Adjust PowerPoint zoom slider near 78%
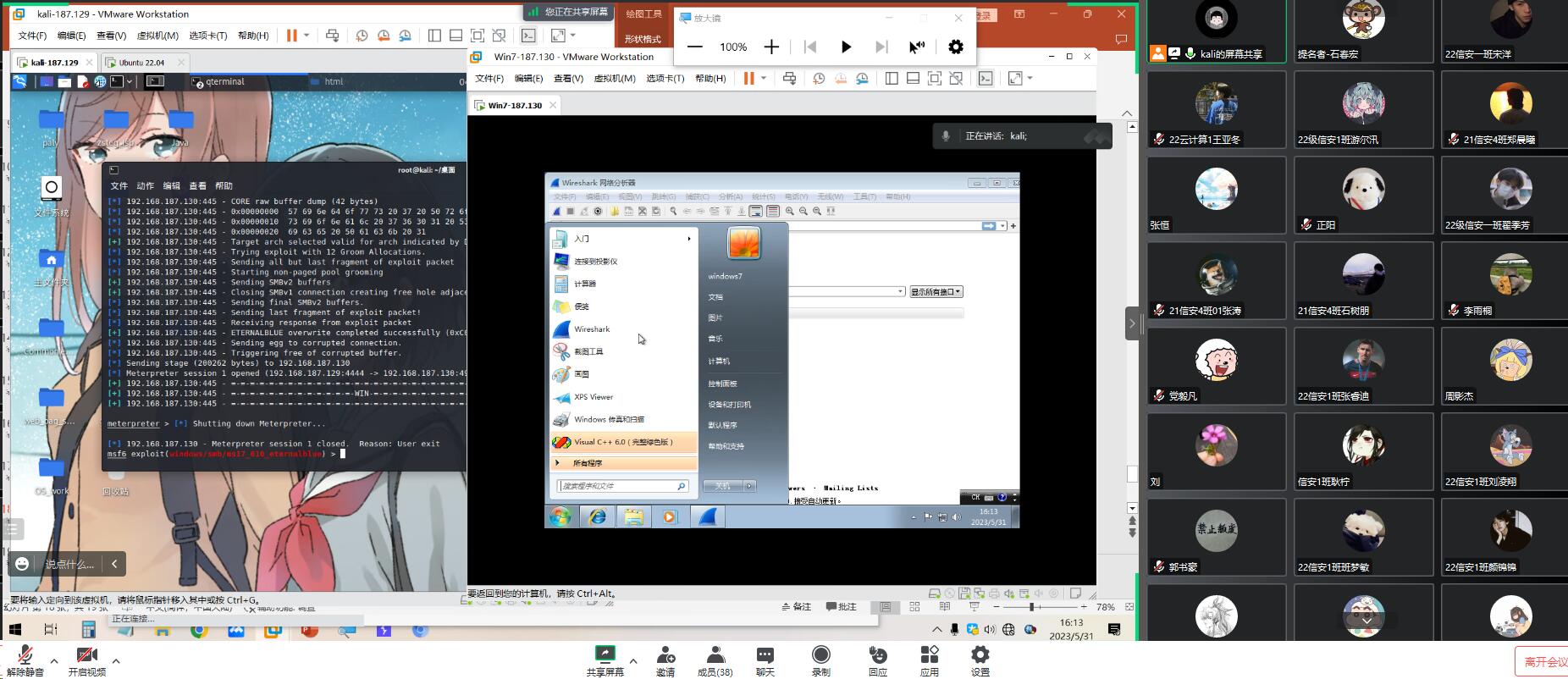This screenshot has width=1568, height=679. tap(1032, 607)
